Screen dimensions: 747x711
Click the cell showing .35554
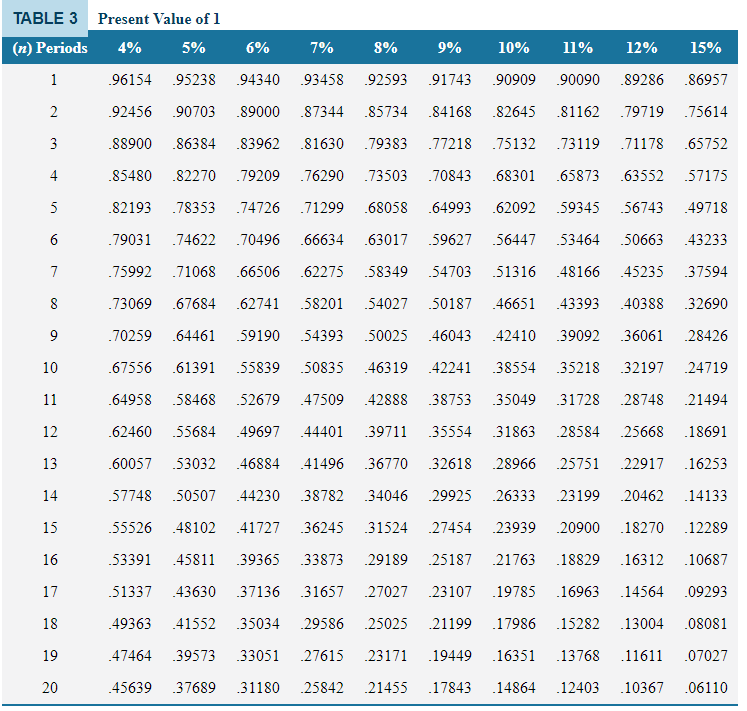(450, 432)
